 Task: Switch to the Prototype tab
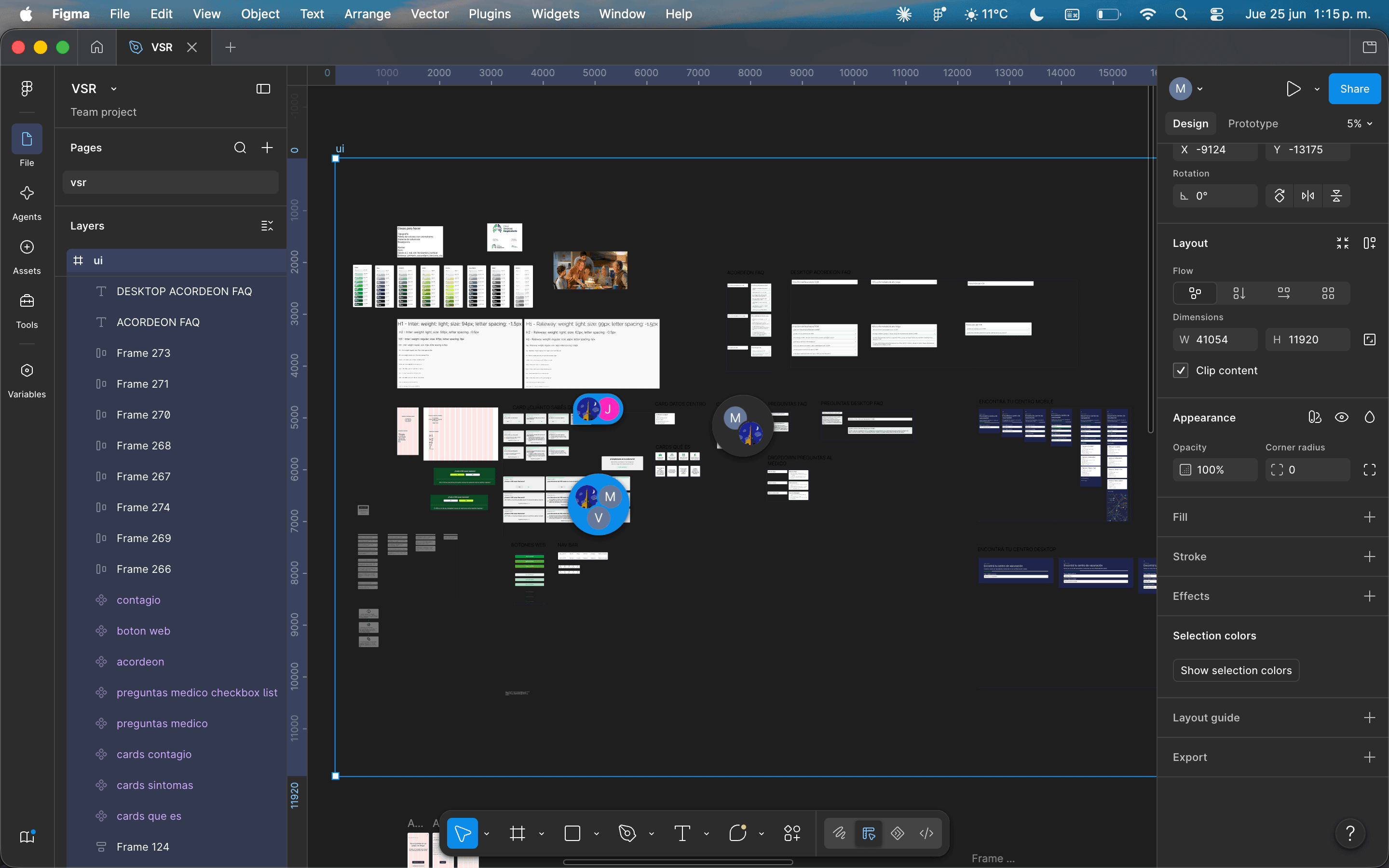[x=1253, y=123]
